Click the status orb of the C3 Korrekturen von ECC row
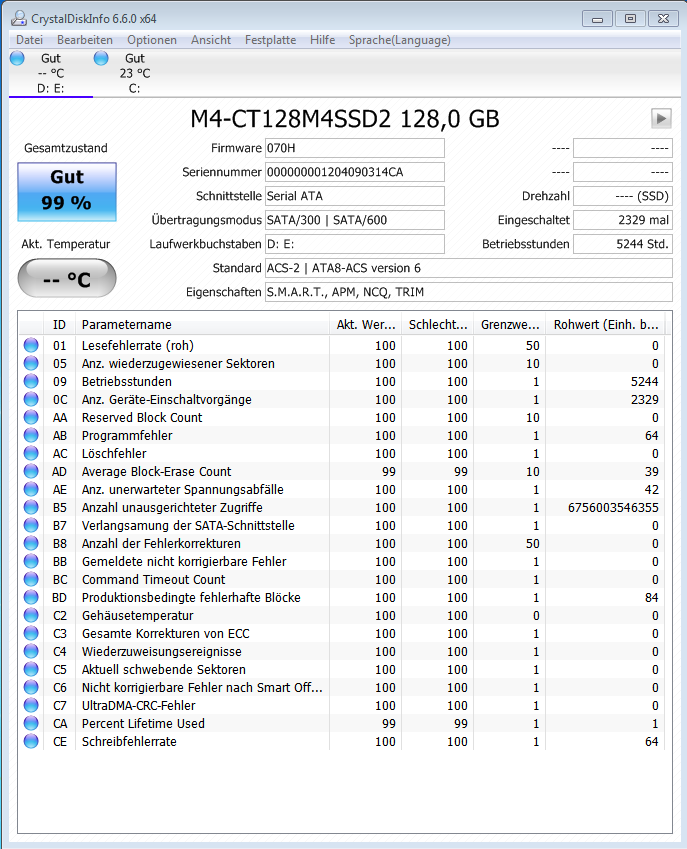687x849 pixels. (x=31, y=634)
